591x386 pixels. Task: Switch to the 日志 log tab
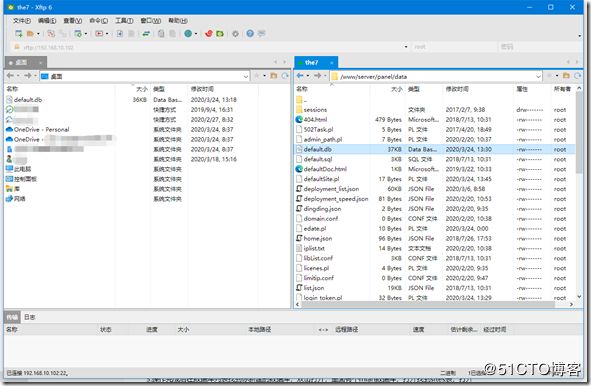pyautogui.click(x=30, y=317)
